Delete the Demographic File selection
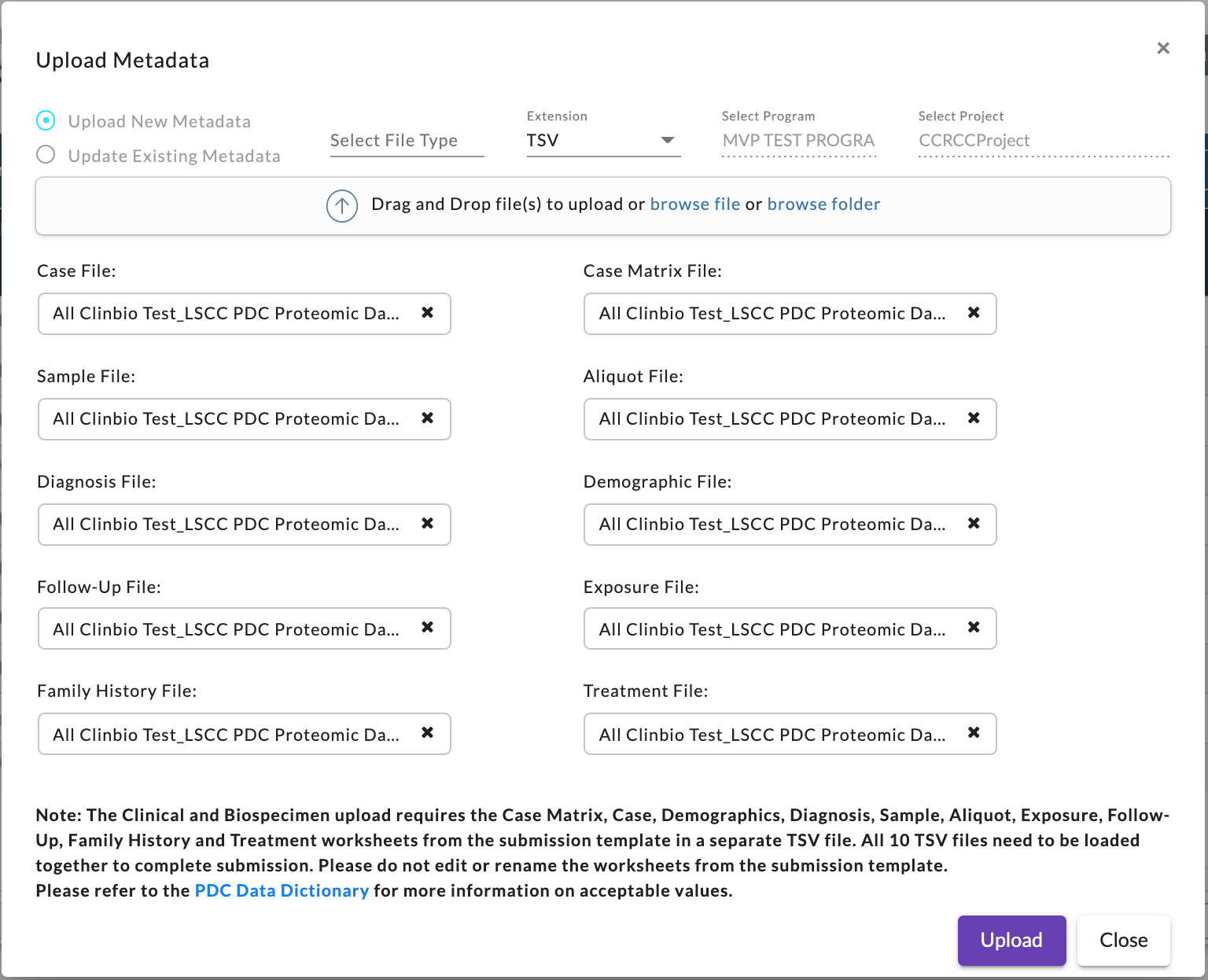The width and height of the screenshot is (1208, 980). pyautogui.click(x=973, y=524)
